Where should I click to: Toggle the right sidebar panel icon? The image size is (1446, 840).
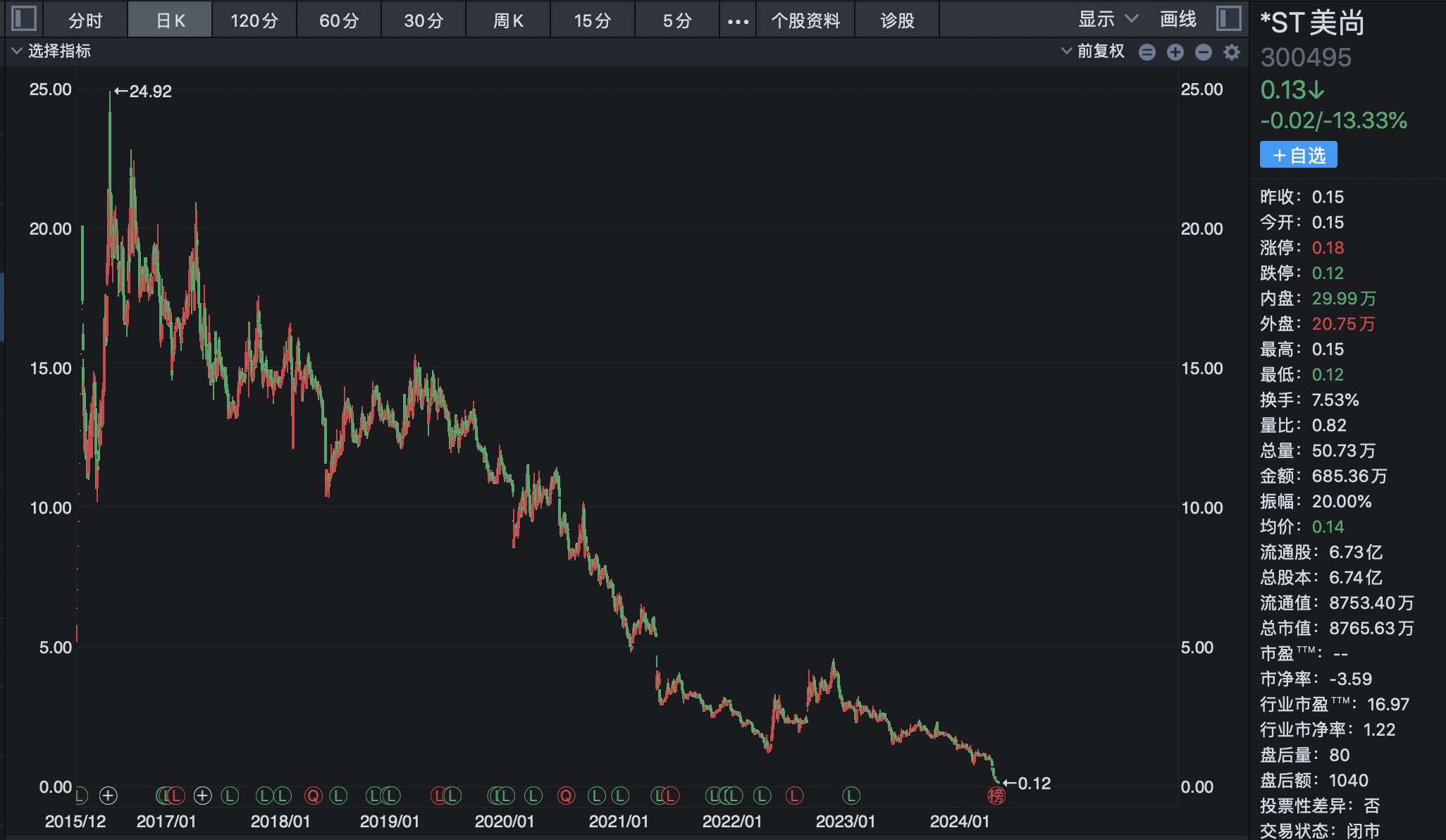tap(1228, 18)
